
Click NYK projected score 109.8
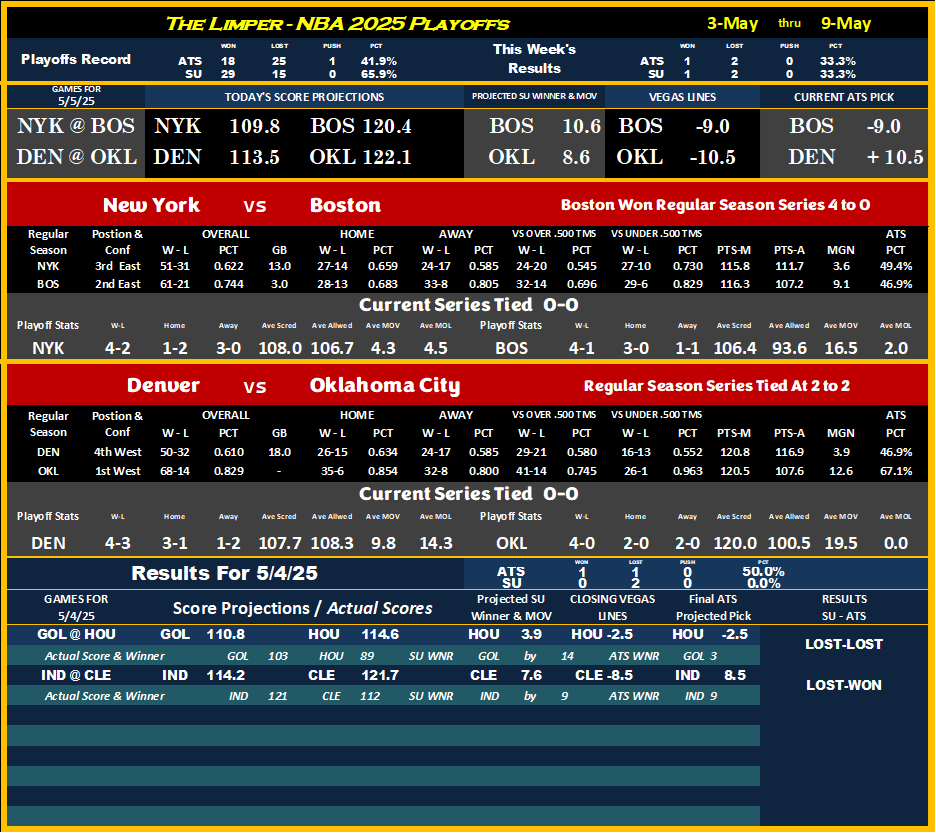tap(255, 126)
